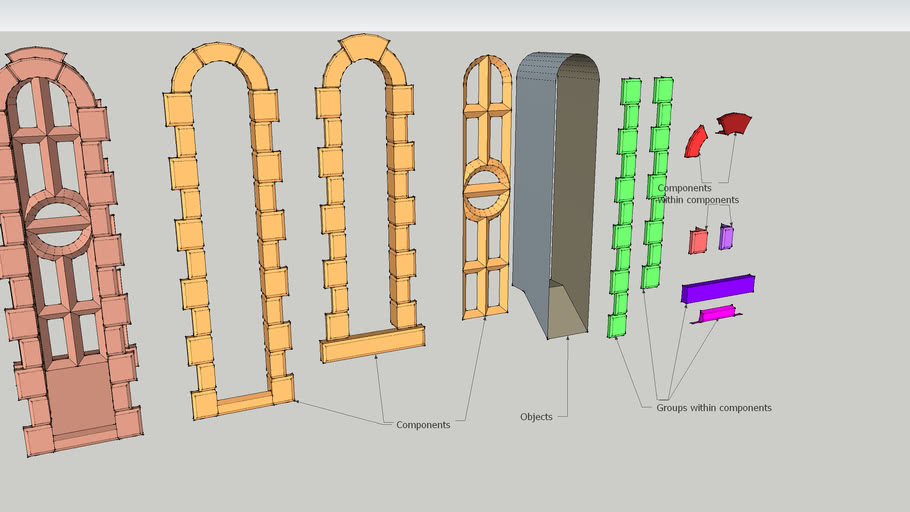The image size is (910, 512).
Task: Click the dark red keystone piece
Action: (734, 123)
